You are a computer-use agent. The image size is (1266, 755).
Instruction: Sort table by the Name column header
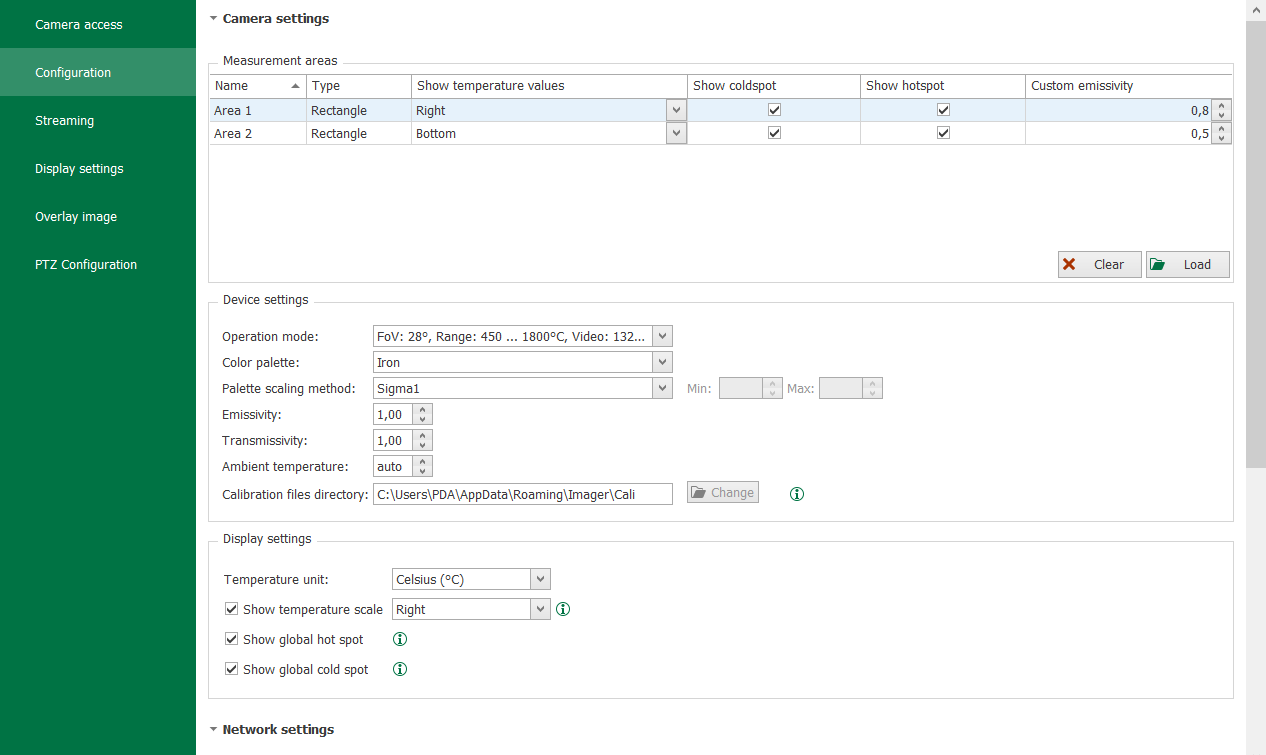257,86
